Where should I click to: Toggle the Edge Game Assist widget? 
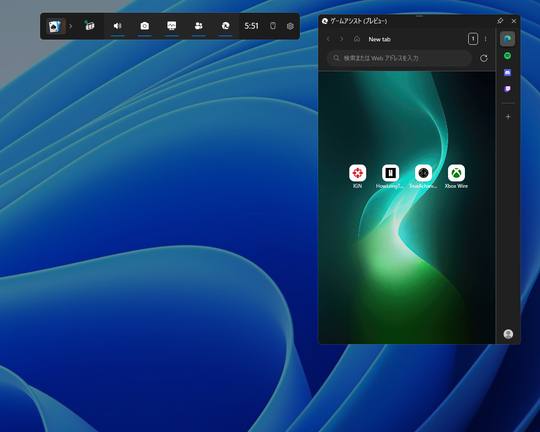(x=226, y=26)
